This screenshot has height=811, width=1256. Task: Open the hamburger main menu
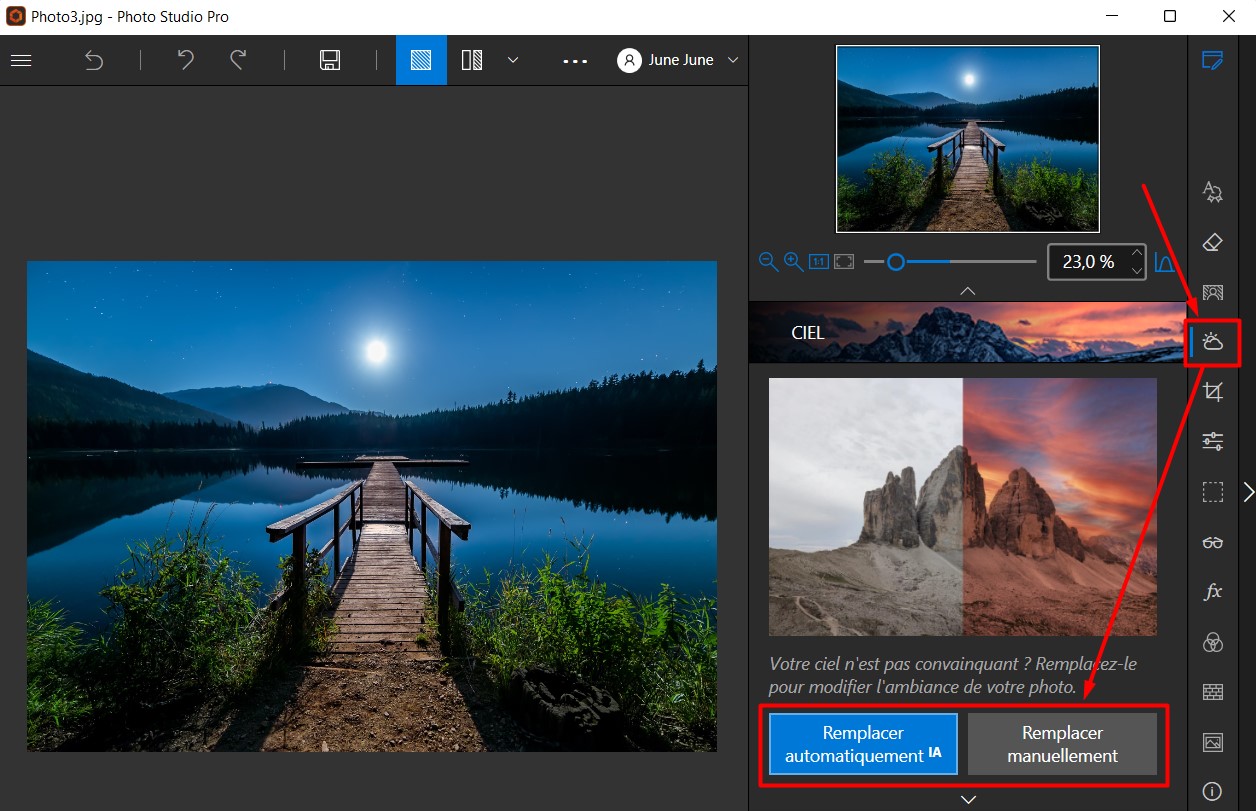(x=21, y=60)
